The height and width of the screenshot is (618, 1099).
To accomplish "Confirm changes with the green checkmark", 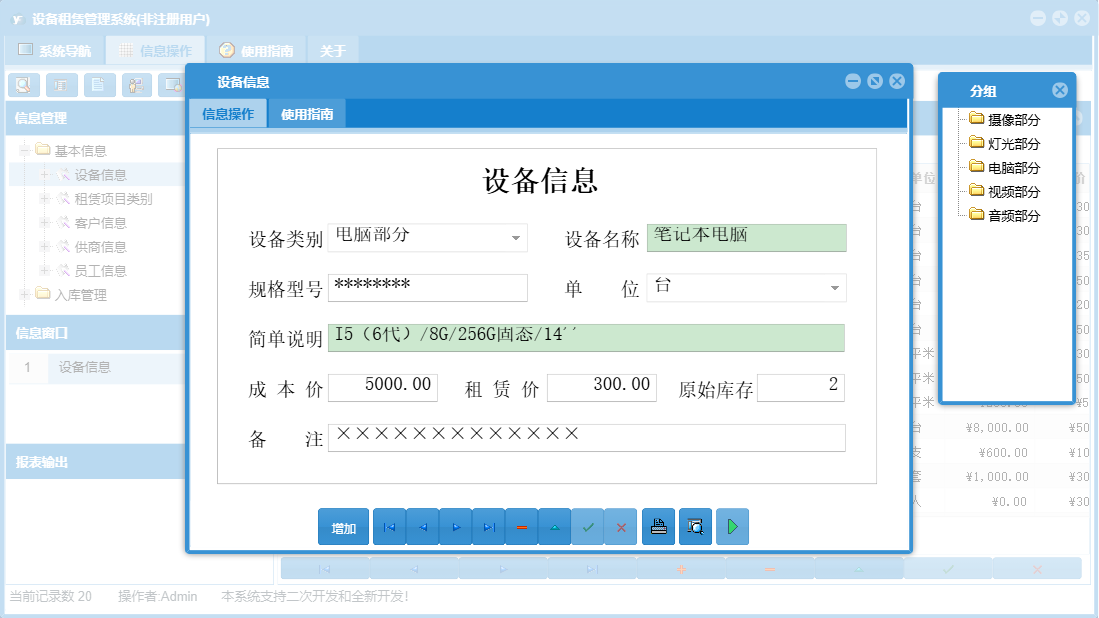I will 588,526.
